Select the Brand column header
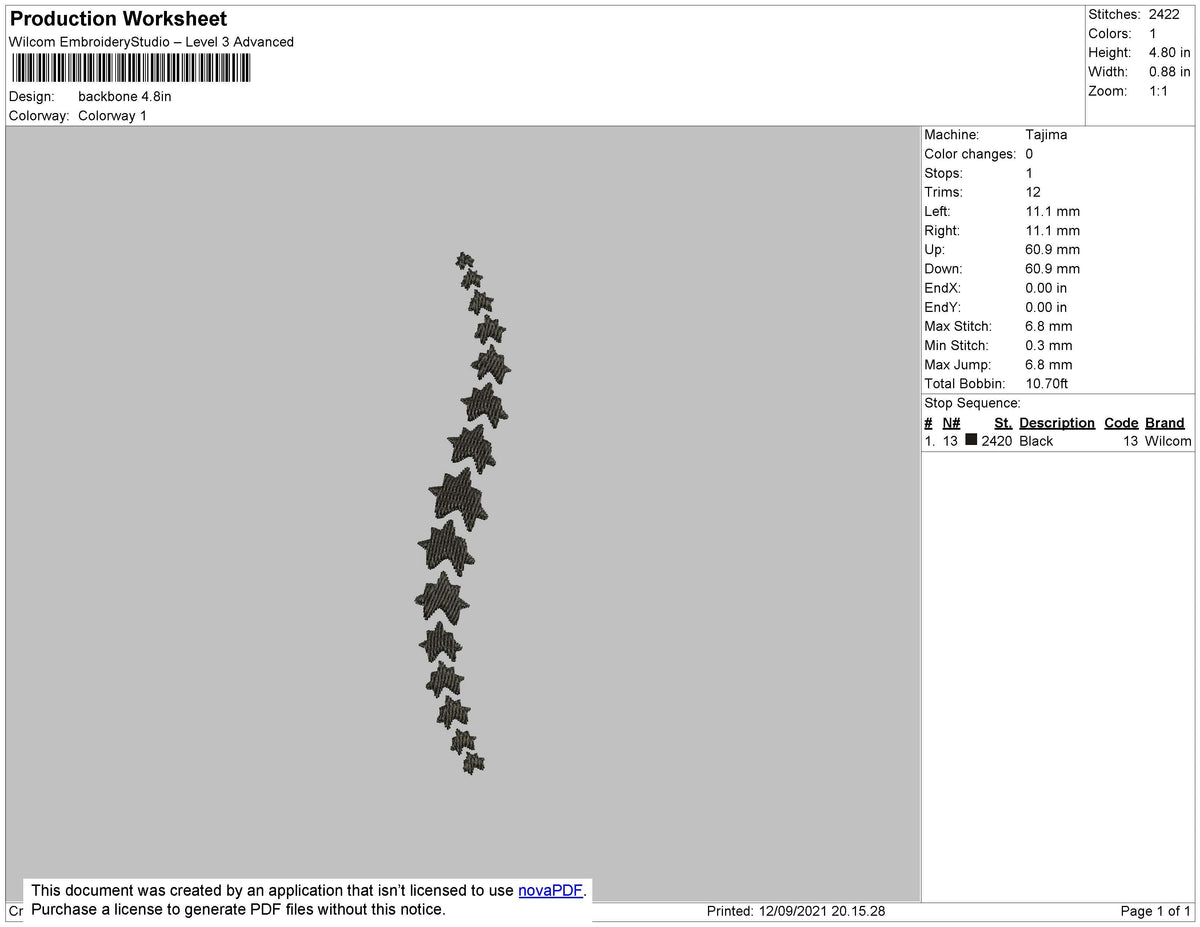 tap(1164, 422)
